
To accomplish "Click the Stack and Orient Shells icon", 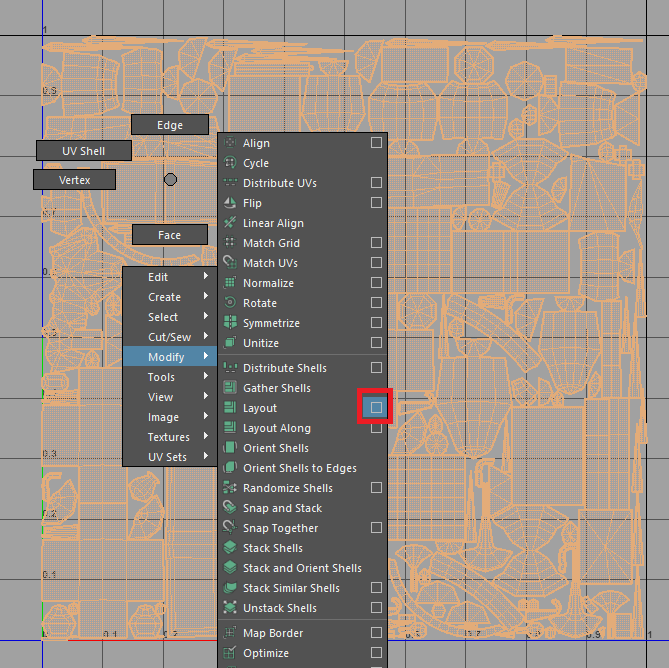I will [x=230, y=568].
